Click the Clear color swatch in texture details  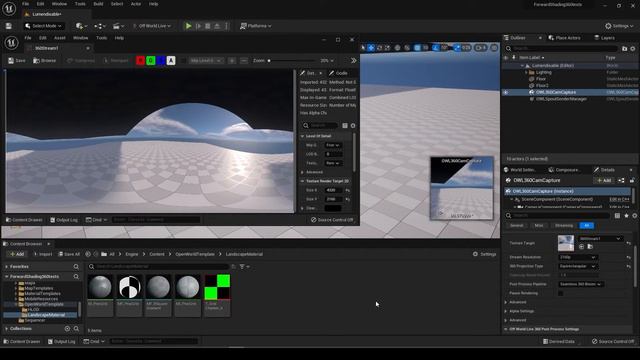click(333, 208)
